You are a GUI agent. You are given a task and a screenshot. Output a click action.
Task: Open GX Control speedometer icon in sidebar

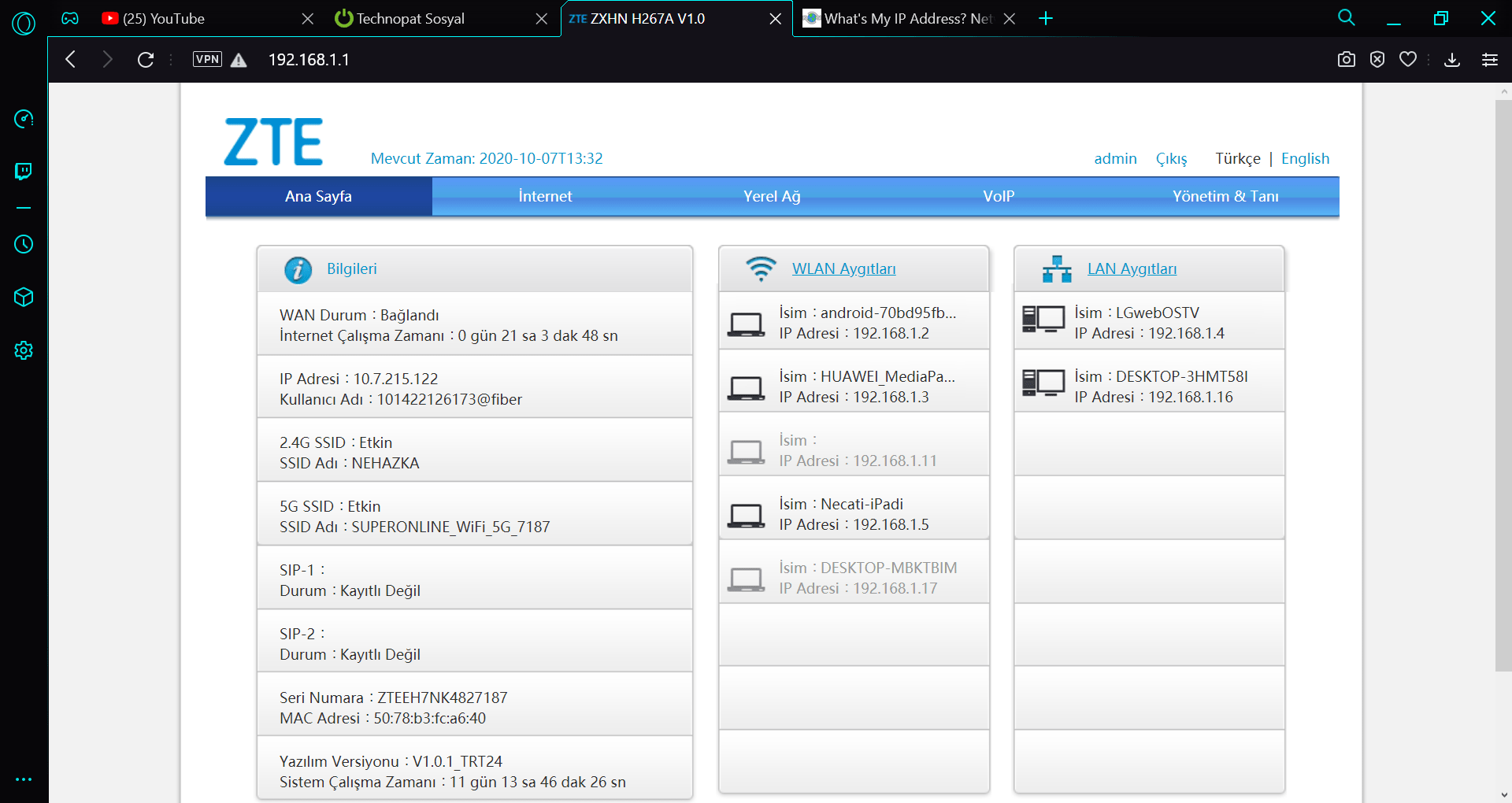(24, 119)
